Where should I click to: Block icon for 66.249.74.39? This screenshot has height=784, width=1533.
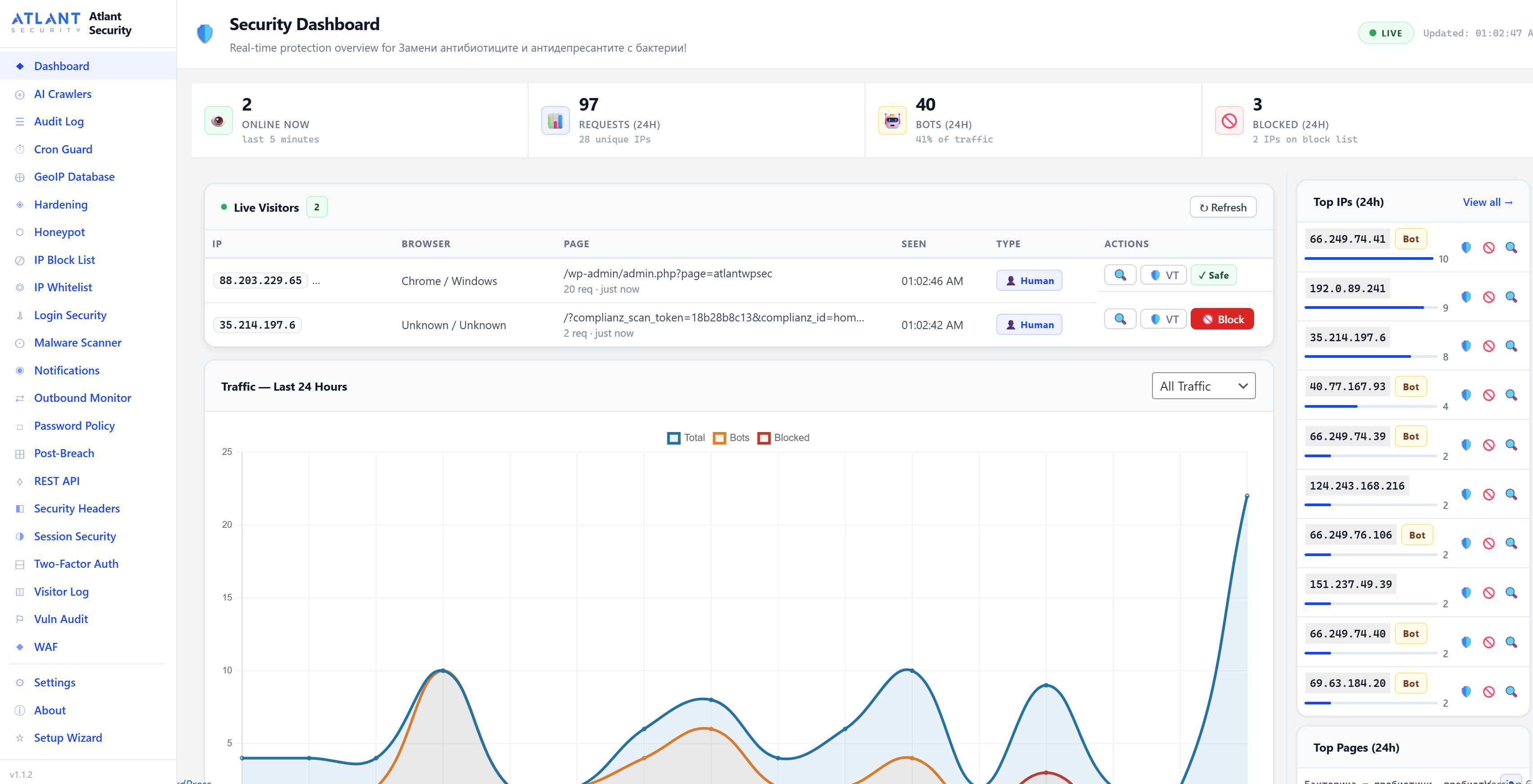tap(1488, 445)
